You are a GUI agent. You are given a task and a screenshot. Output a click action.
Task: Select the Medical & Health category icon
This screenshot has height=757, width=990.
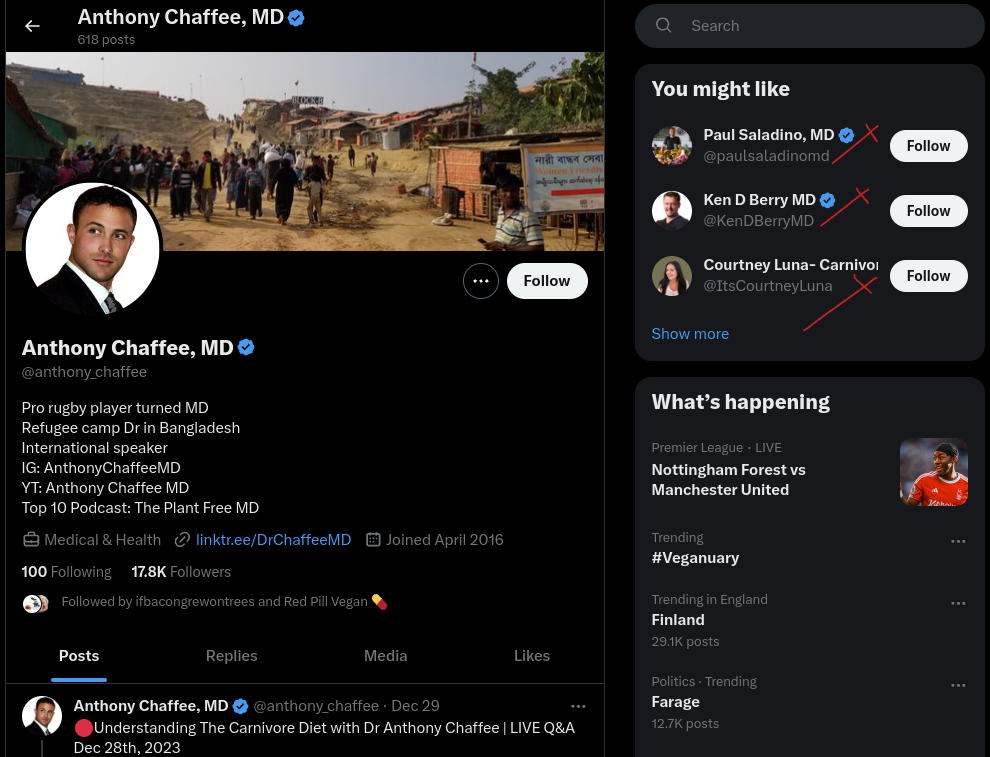point(31,540)
